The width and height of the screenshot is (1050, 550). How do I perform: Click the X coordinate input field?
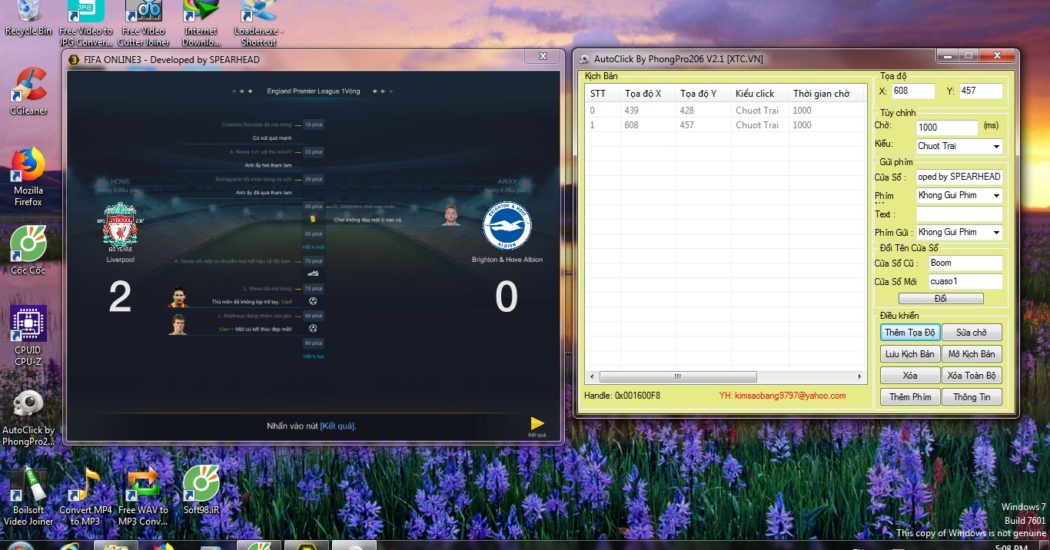coord(913,91)
